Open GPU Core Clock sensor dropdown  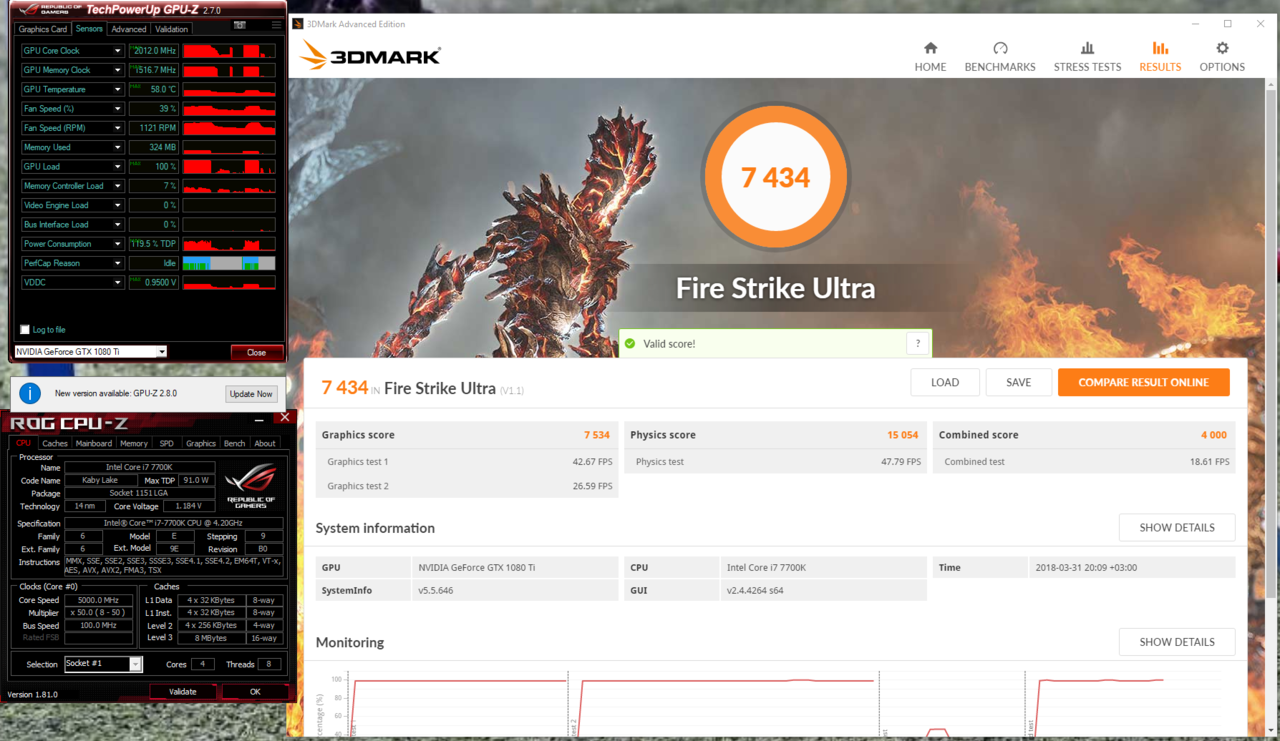click(117, 51)
